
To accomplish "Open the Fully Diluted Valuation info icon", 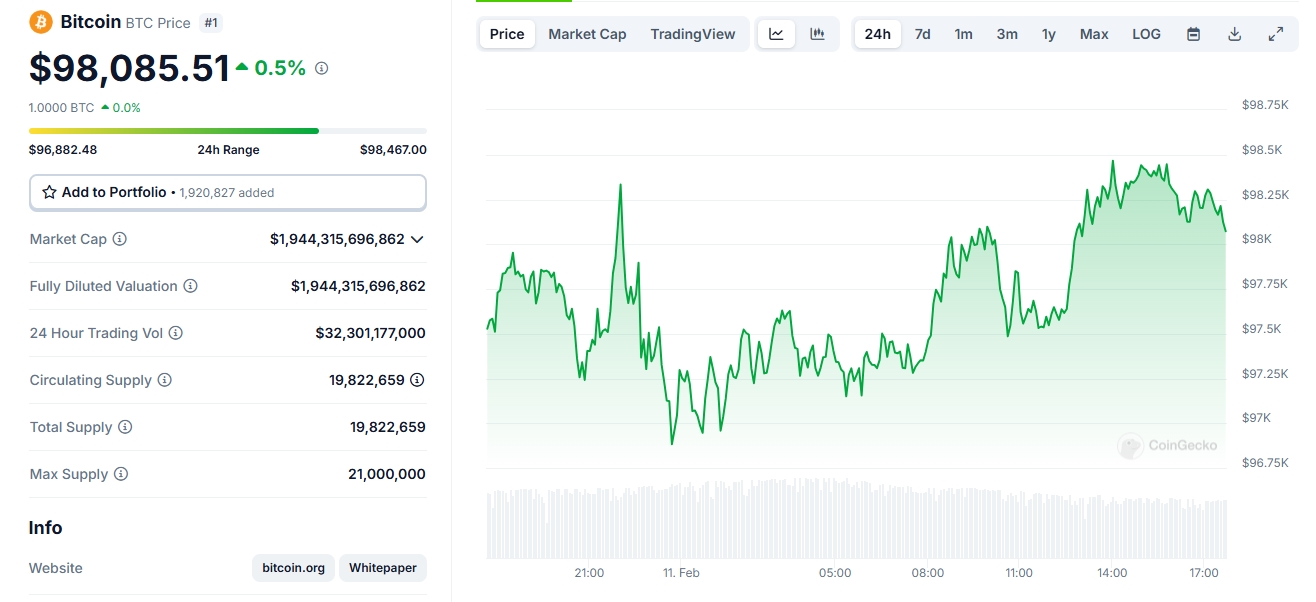I will click(x=190, y=286).
